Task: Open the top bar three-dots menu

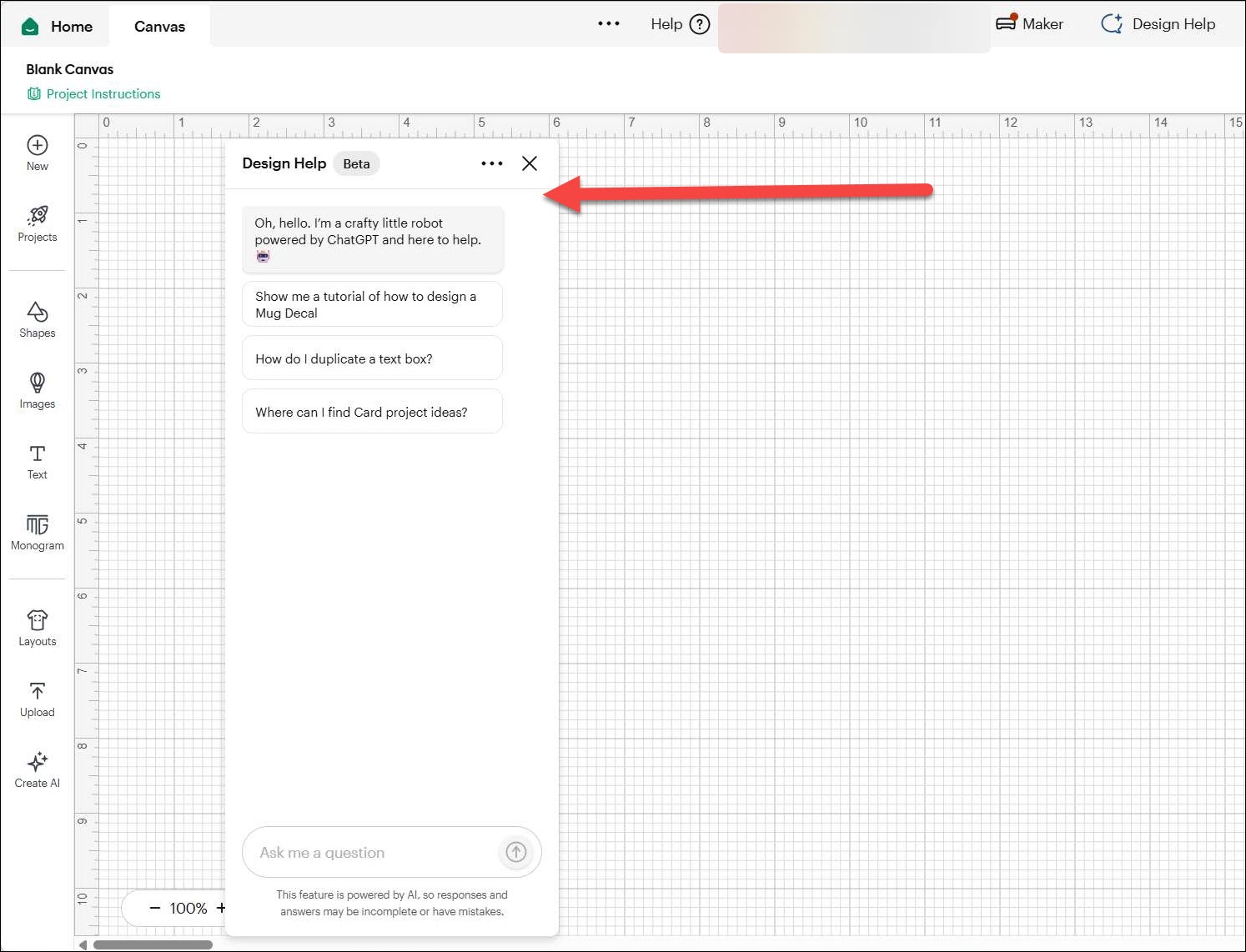Action: click(x=609, y=24)
